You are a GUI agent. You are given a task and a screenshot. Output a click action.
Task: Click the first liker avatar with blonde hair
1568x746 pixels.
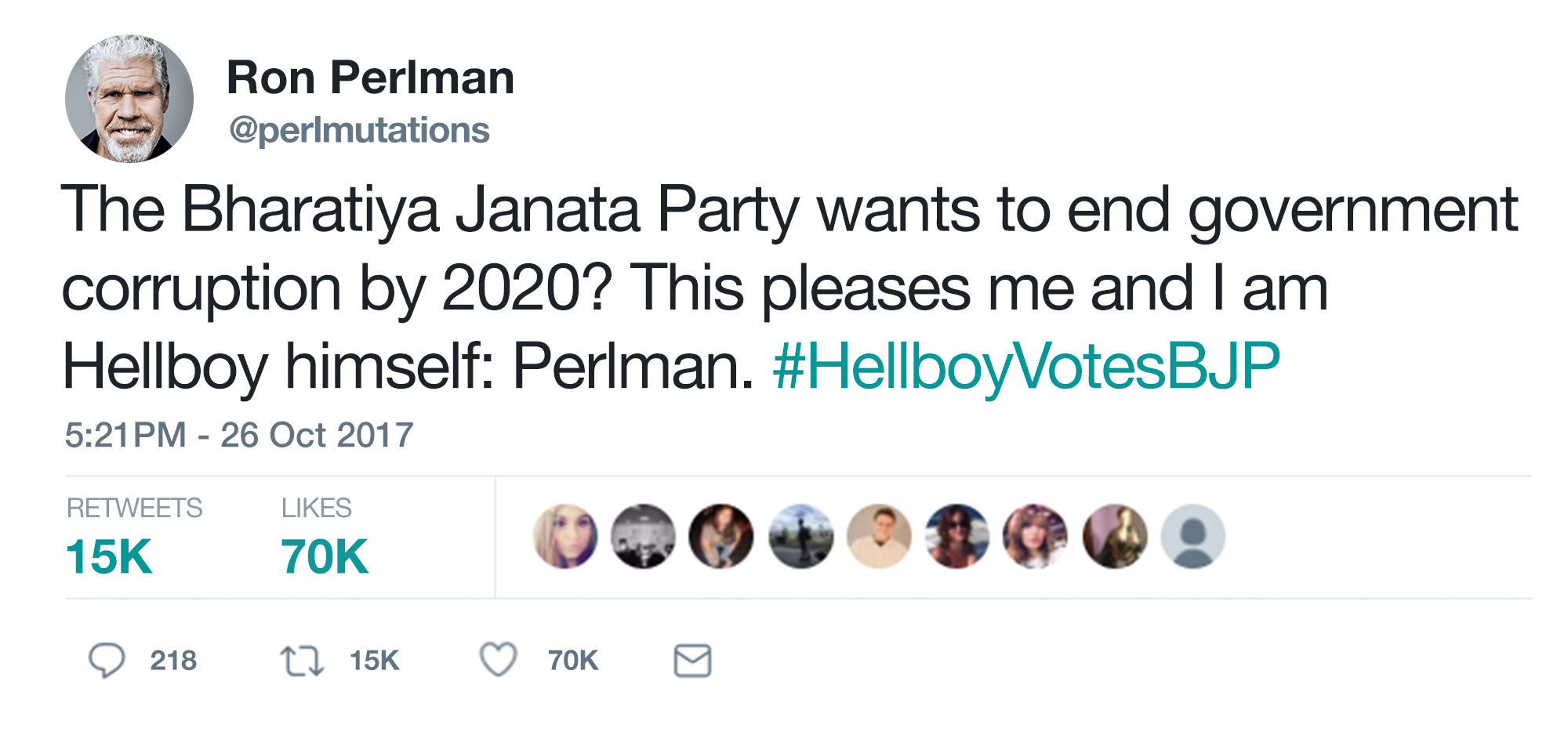(565, 537)
